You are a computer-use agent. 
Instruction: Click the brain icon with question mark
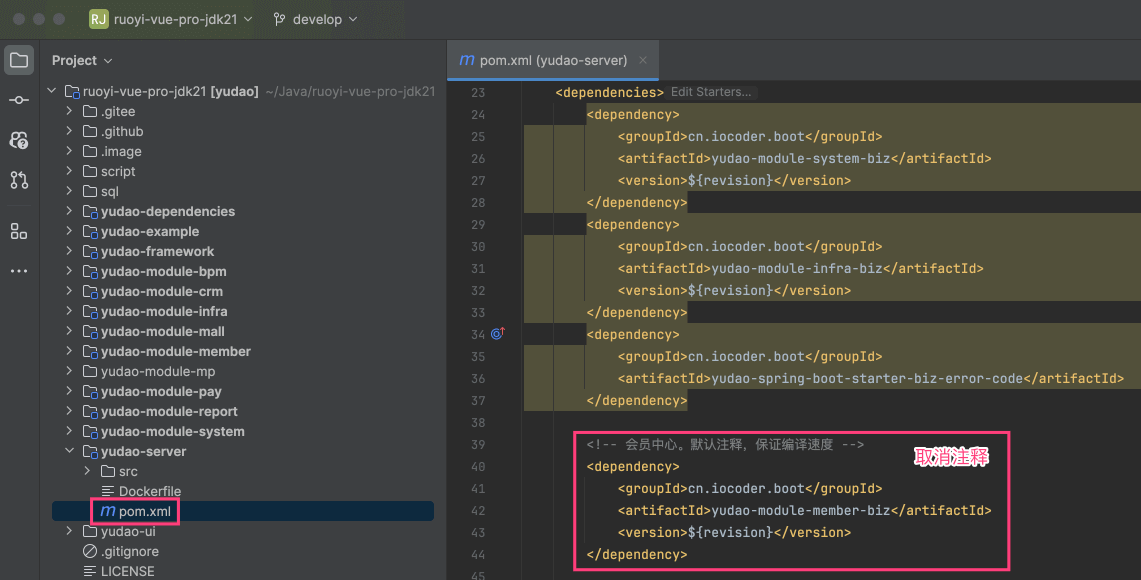pos(19,140)
